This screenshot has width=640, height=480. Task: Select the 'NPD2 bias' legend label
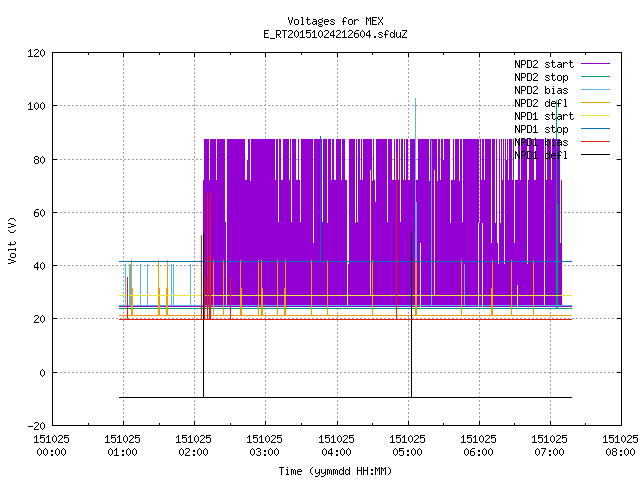[x=541, y=90]
